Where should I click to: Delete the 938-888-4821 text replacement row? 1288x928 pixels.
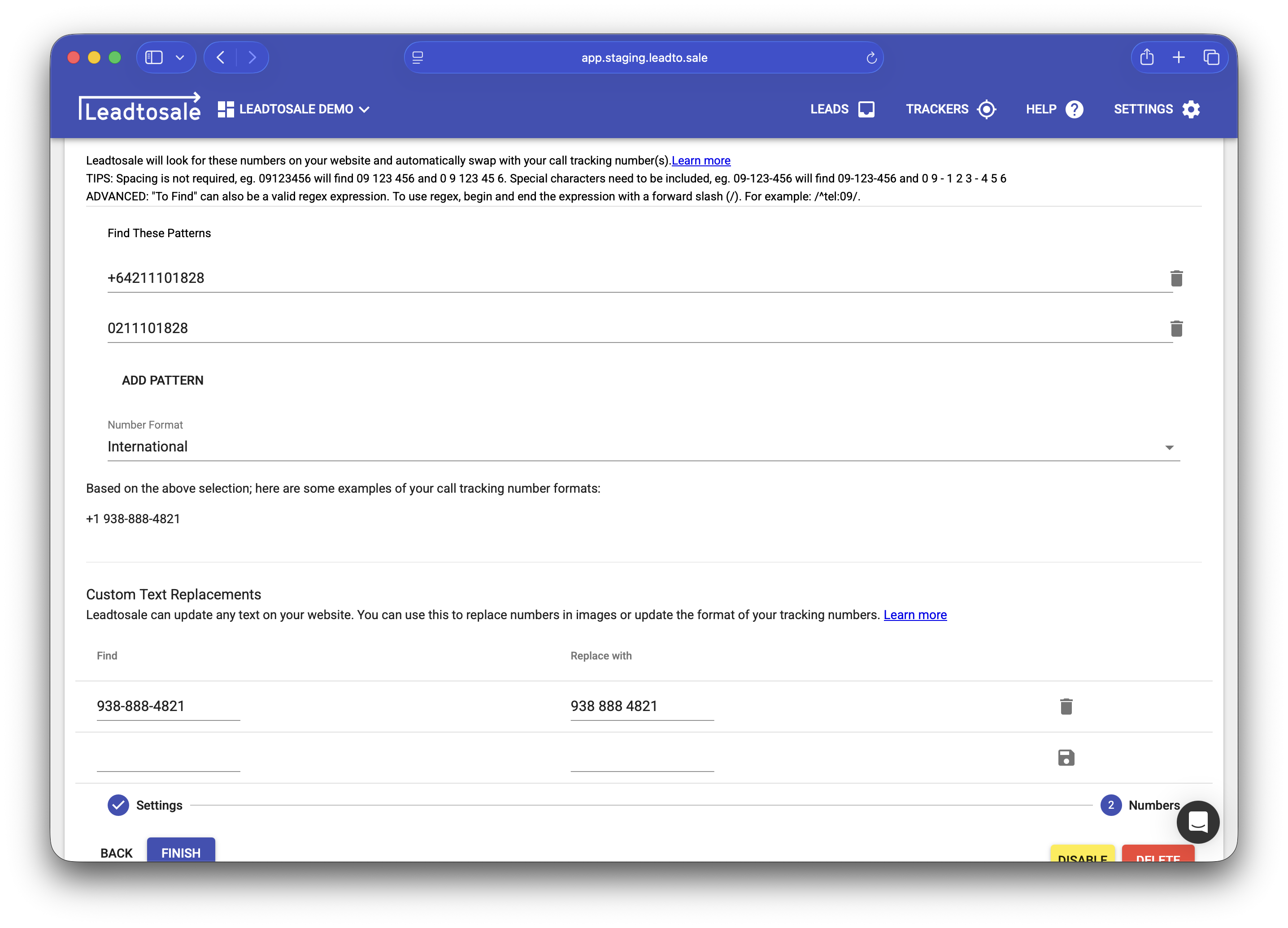1066,706
